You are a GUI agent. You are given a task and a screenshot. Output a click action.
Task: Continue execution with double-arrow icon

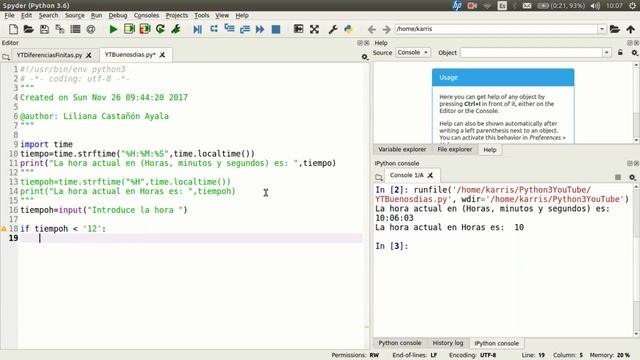click(260, 29)
